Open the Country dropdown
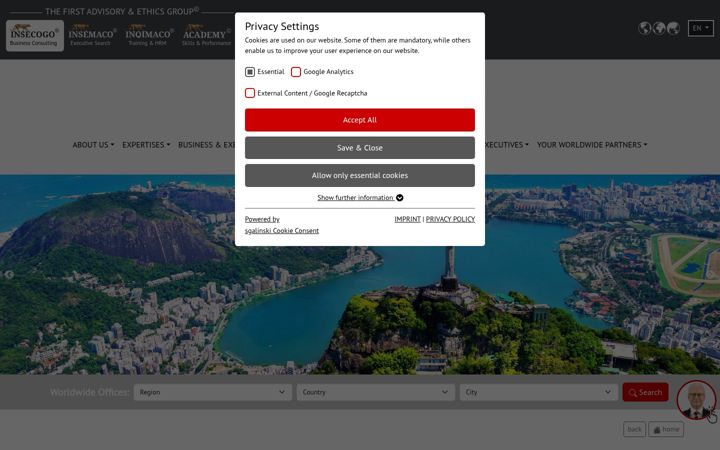This screenshot has width=720, height=450. point(376,392)
